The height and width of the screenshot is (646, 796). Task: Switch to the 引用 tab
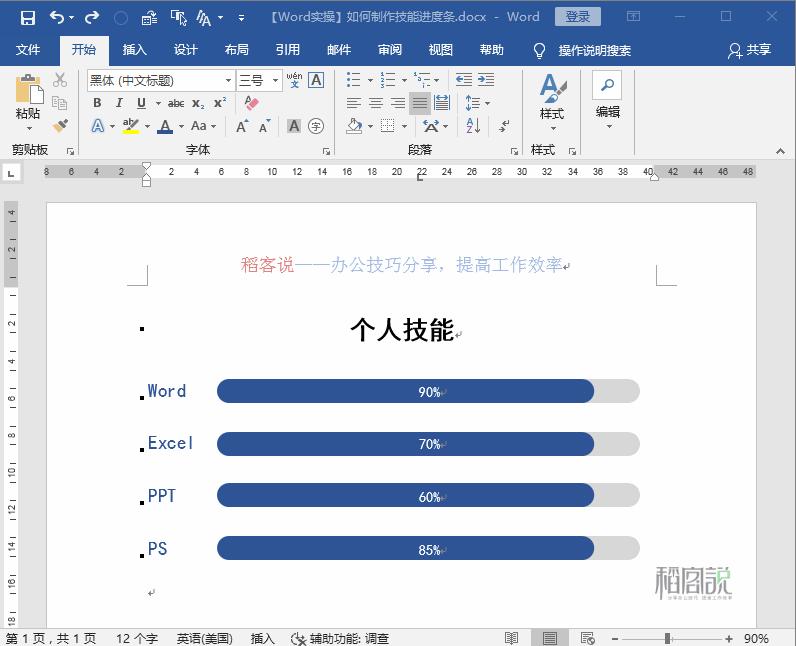[x=287, y=50]
